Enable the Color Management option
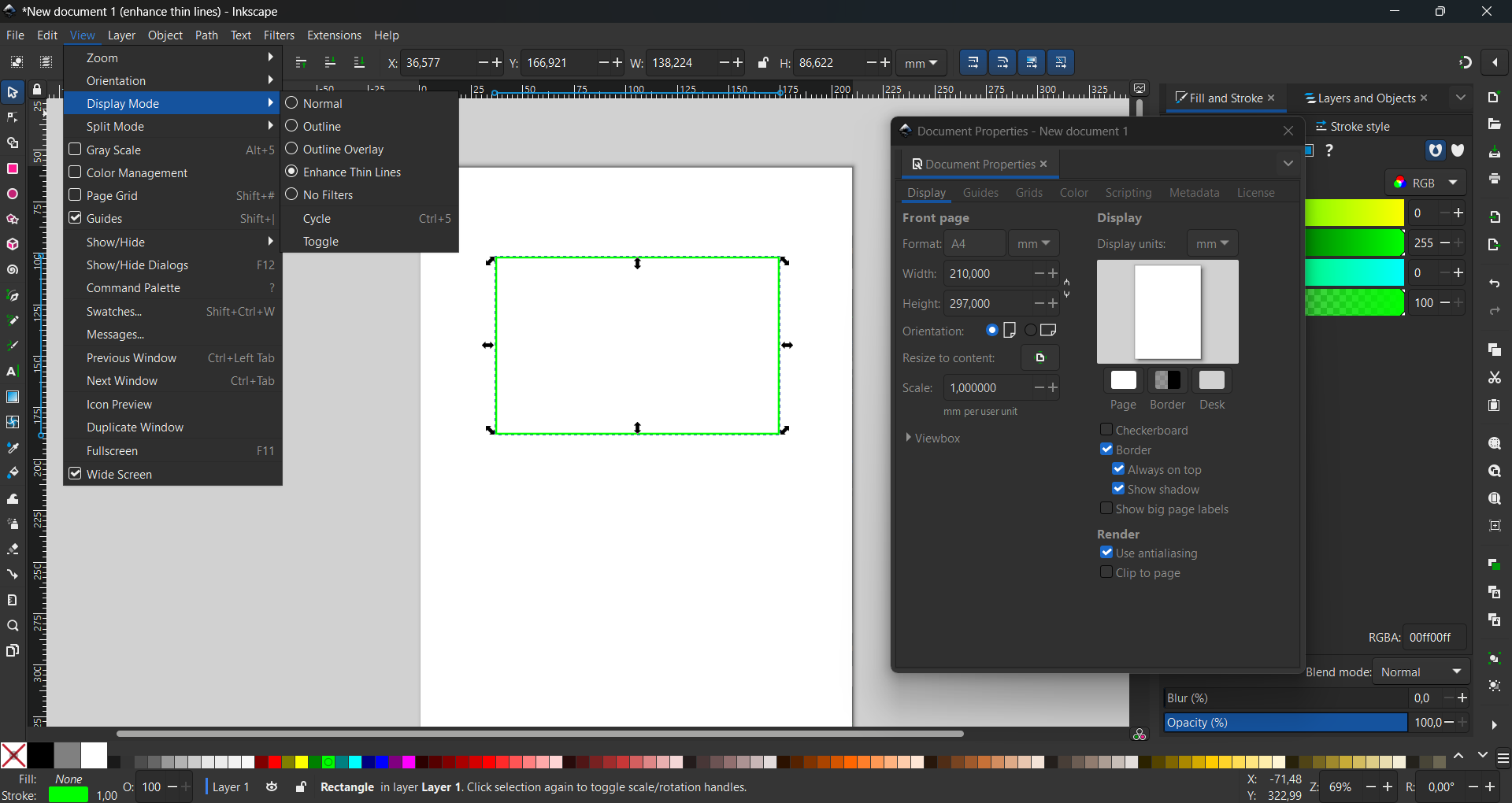Image resolution: width=1512 pixels, height=803 pixels. coord(76,172)
